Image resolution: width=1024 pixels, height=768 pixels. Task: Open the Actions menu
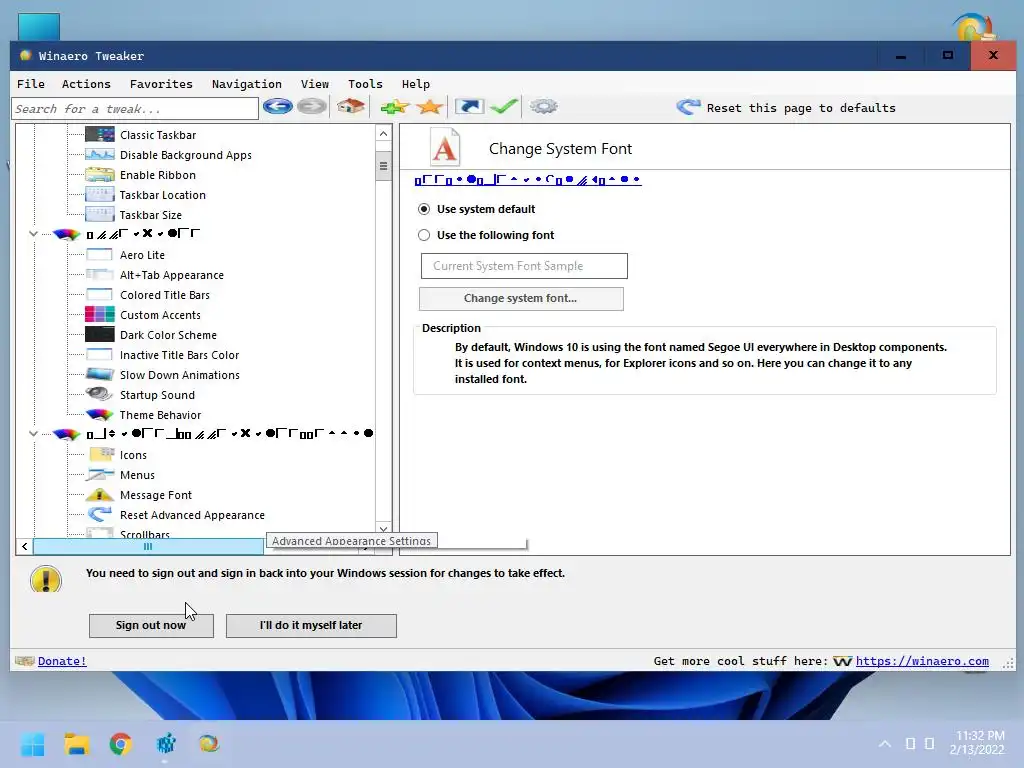point(86,84)
